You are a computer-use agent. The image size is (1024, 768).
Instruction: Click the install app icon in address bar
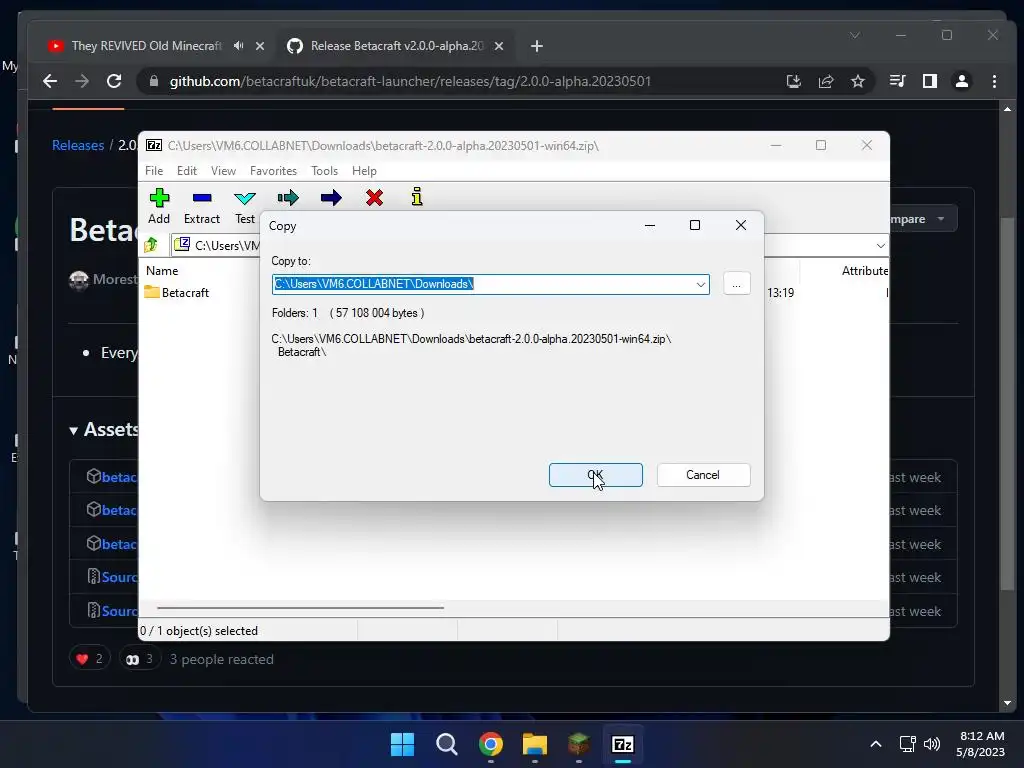point(793,81)
